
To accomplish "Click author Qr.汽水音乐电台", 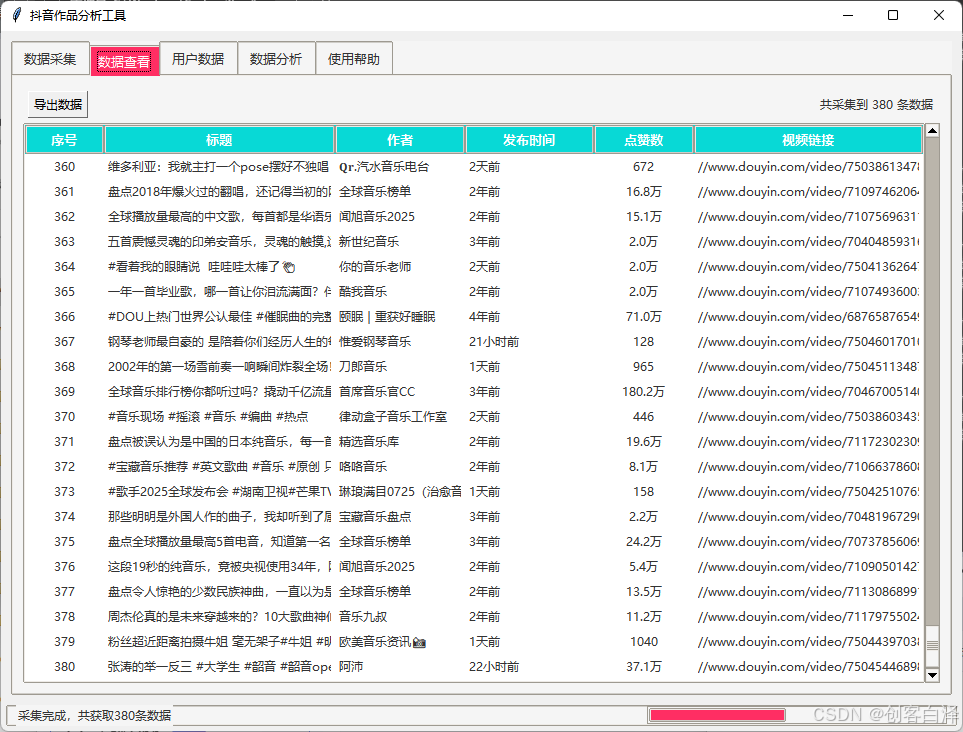I will point(384,167).
